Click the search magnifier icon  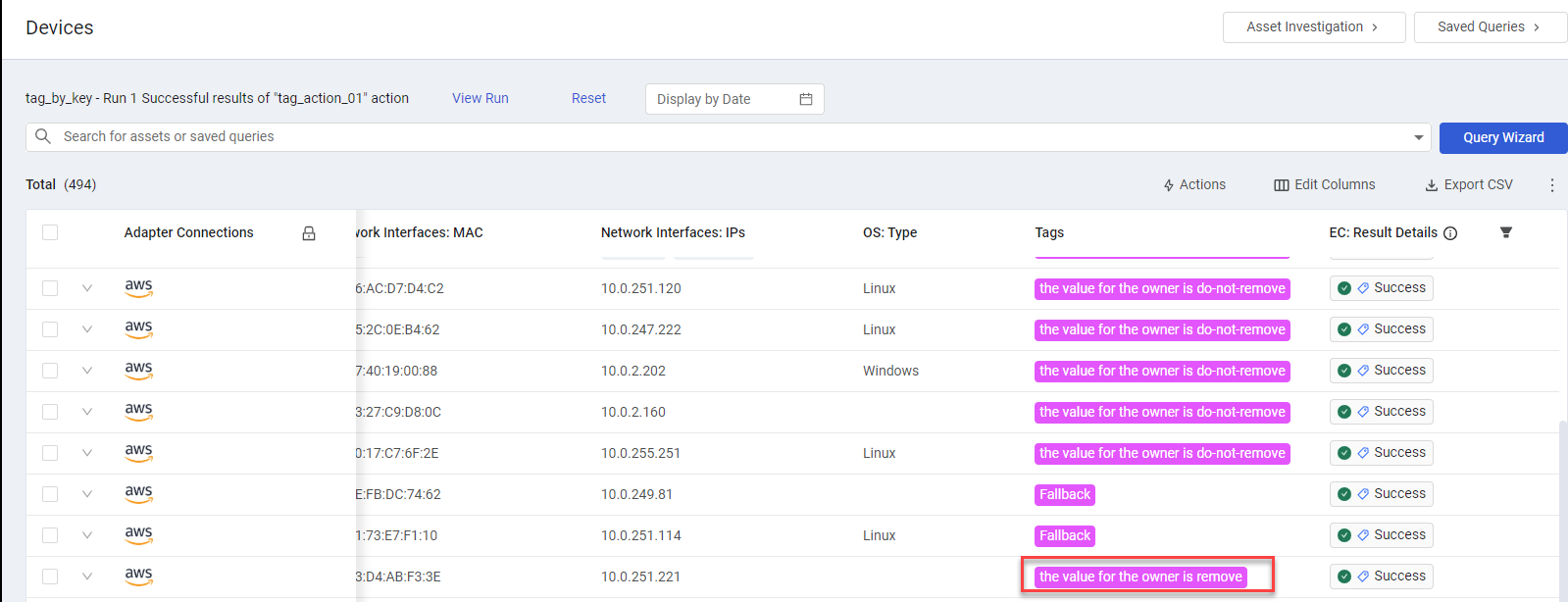click(x=43, y=136)
